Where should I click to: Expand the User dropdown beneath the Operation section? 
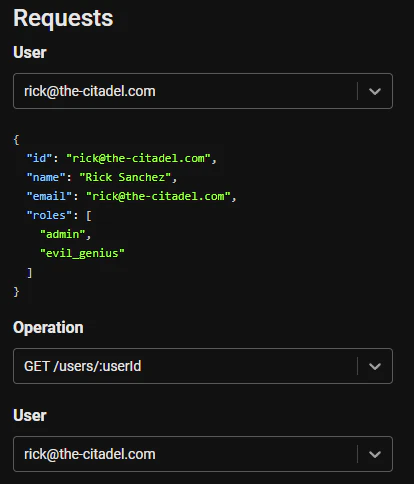(x=203, y=454)
